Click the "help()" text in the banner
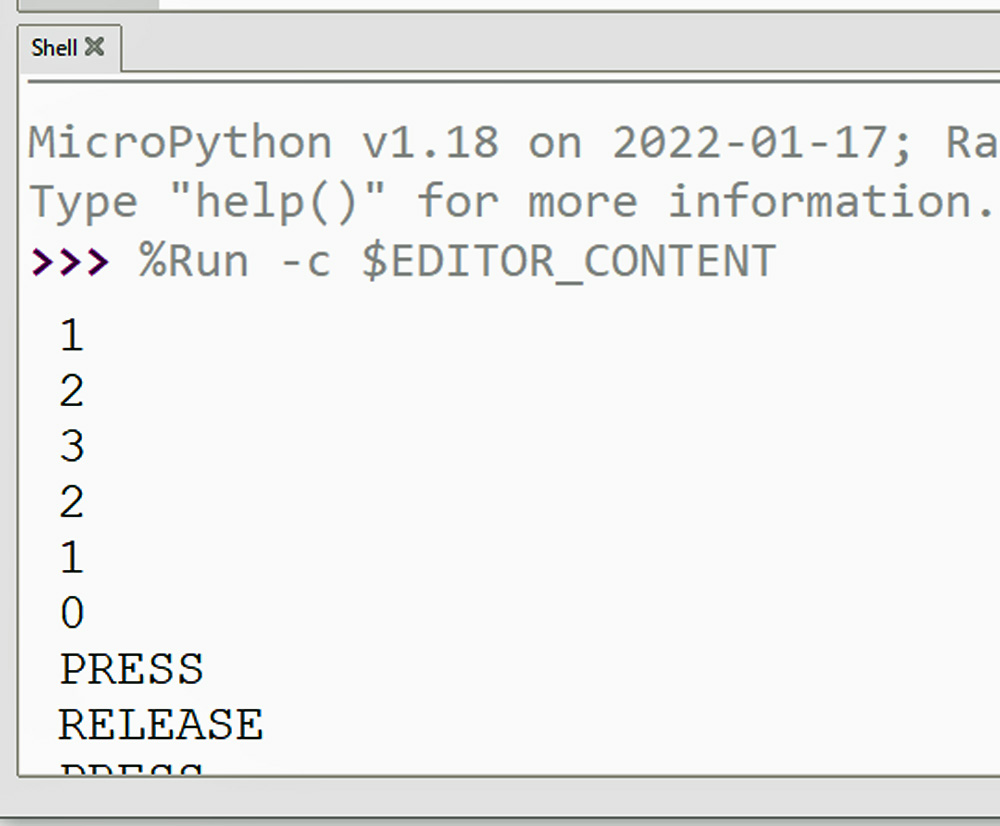This screenshot has height=826, width=1000. click(x=278, y=202)
